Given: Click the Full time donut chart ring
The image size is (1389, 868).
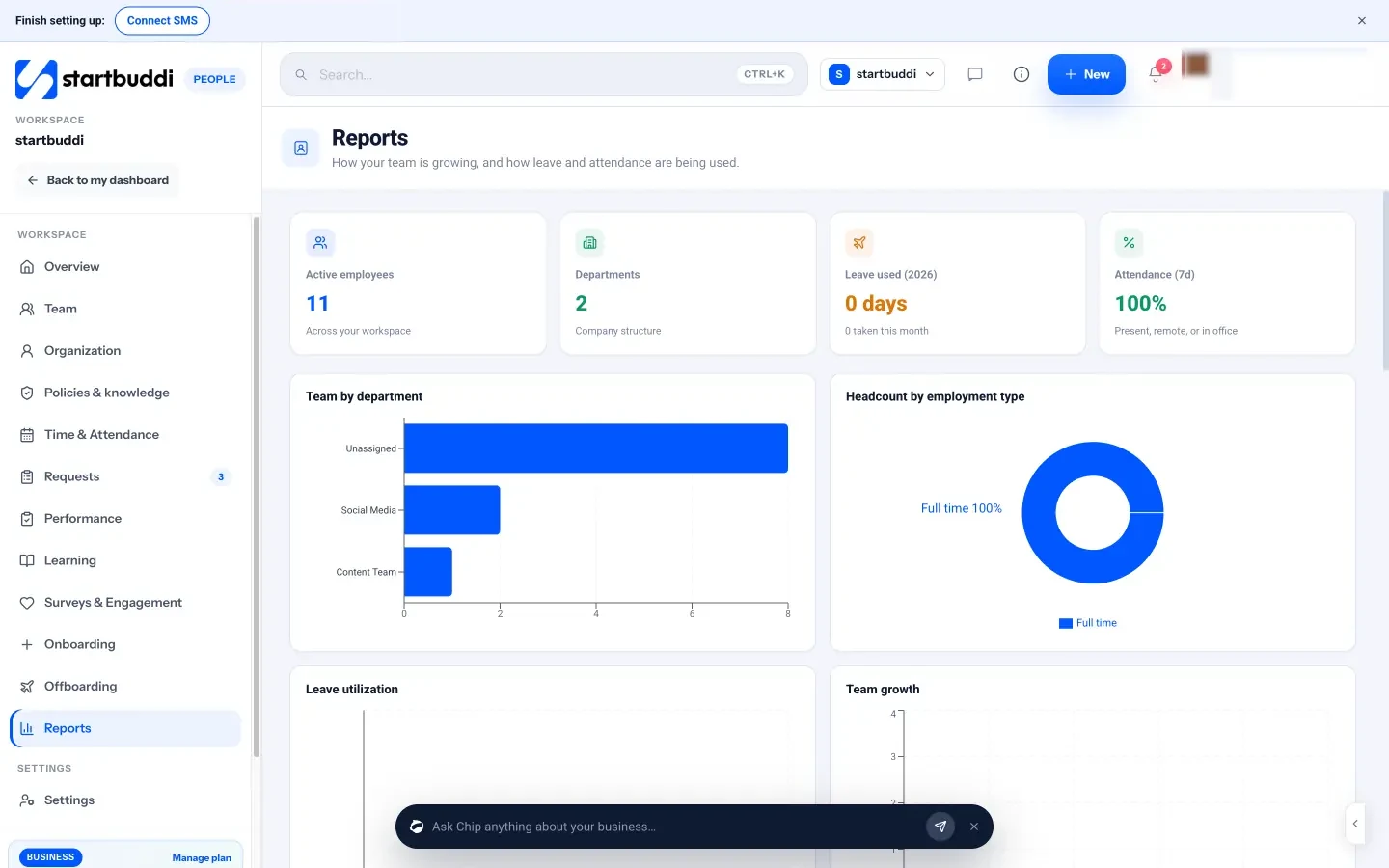Looking at the screenshot, I should [1093, 459].
